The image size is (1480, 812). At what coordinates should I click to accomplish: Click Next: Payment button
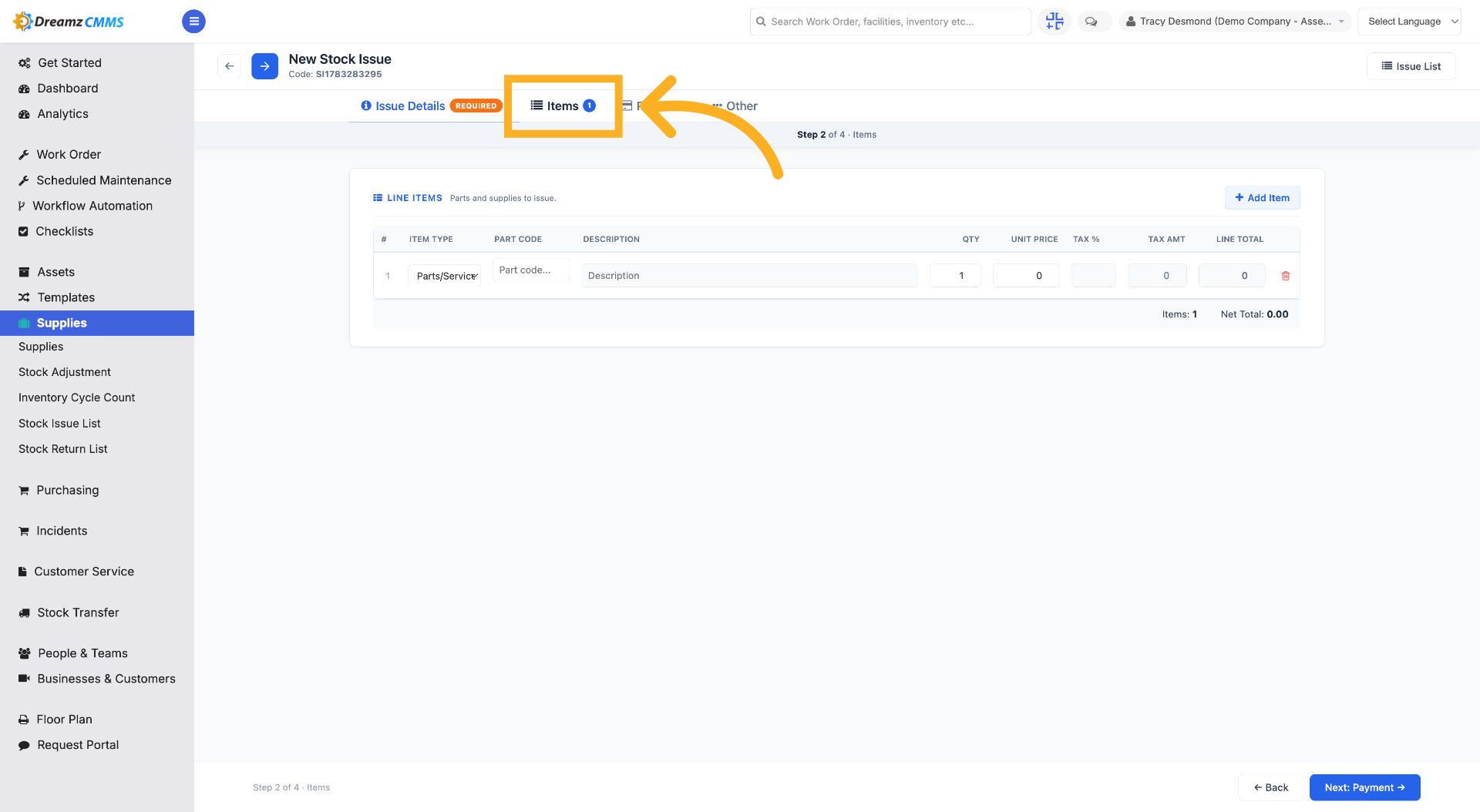pyautogui.click(x=1364, y=787)
